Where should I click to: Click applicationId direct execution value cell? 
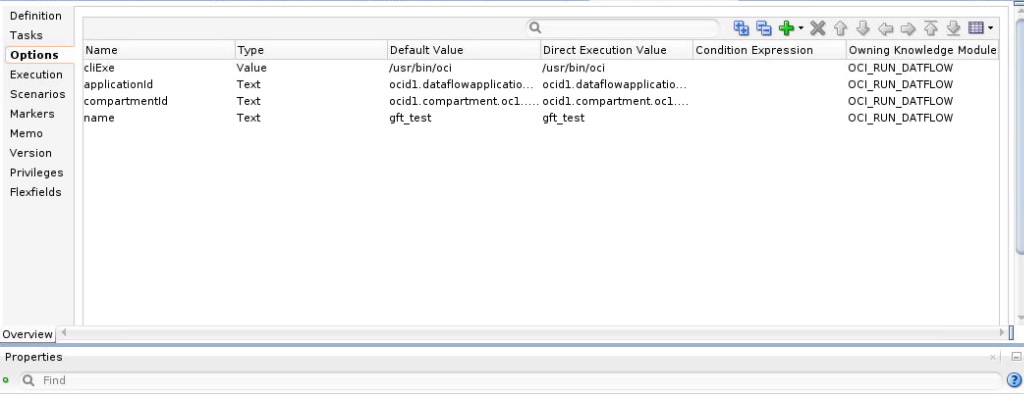[x=615, y=84]
